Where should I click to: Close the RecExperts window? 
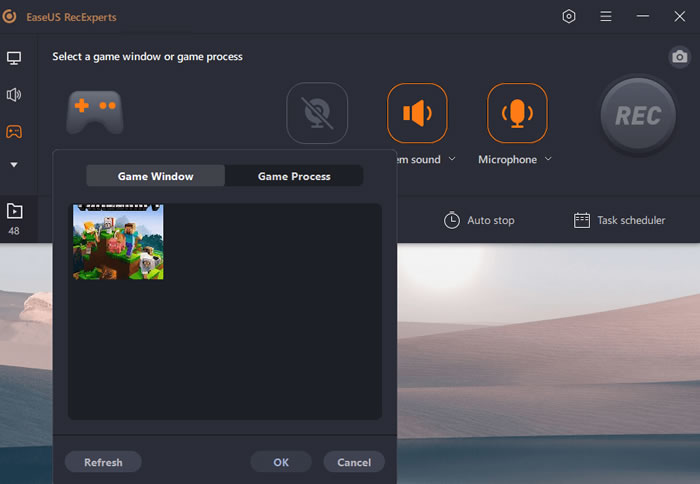(679, 17)
